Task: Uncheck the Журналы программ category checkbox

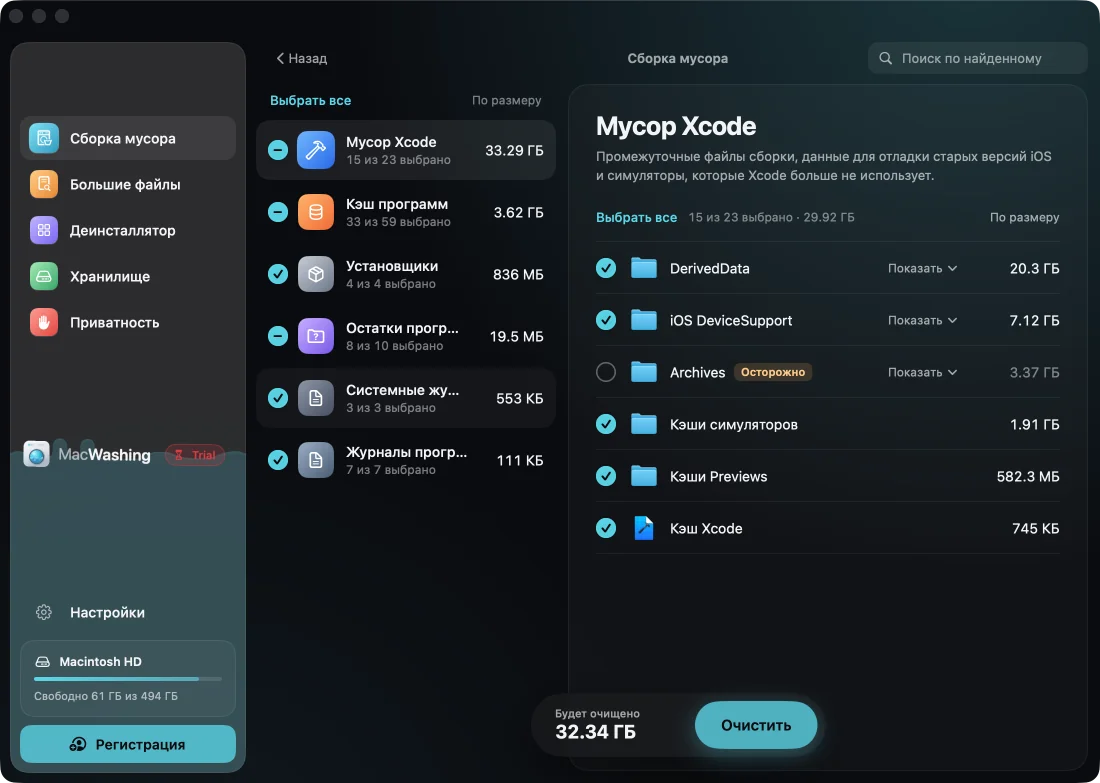Action: pos(278,460)
